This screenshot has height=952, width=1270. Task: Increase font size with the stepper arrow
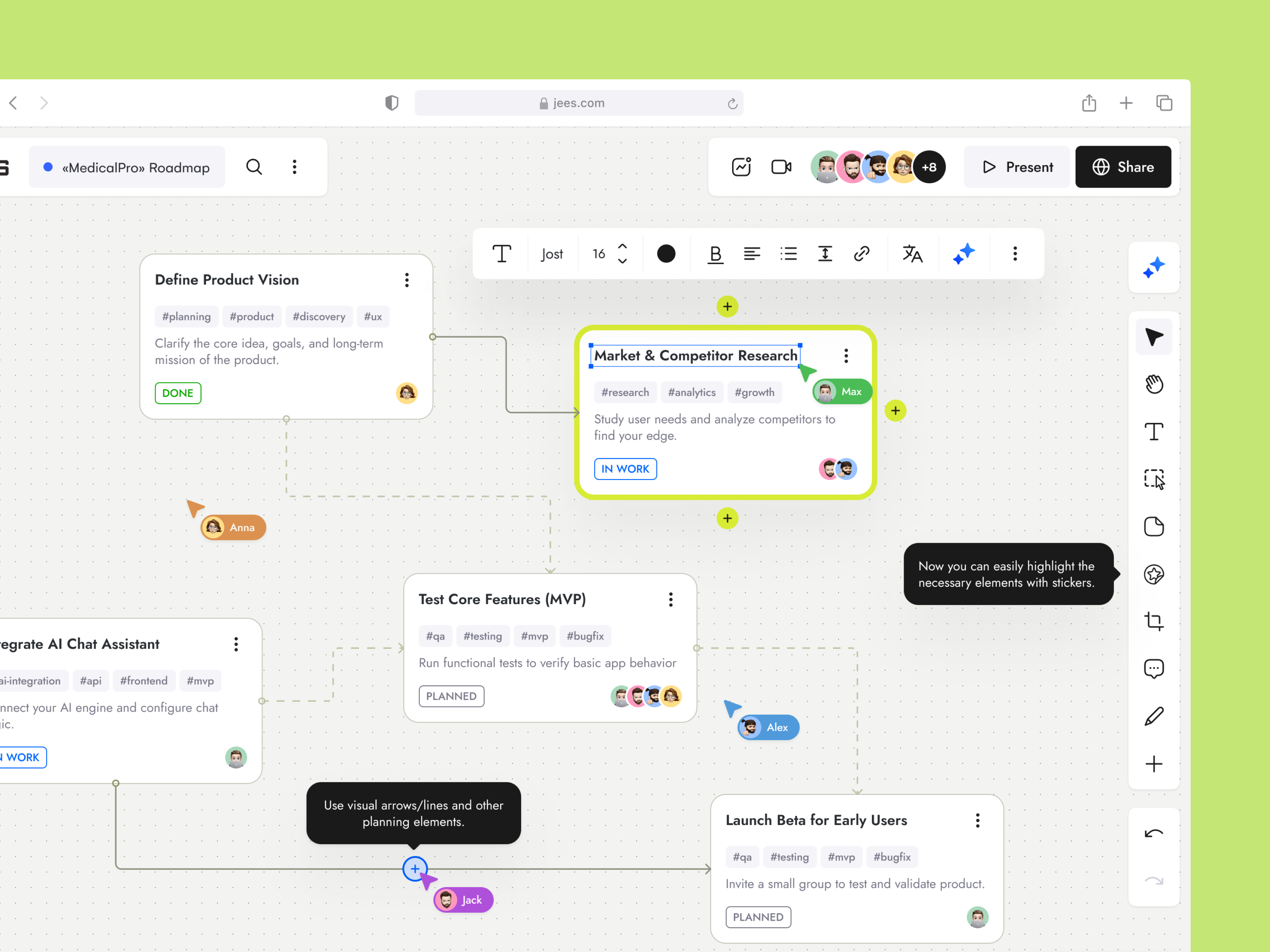[622, 247]
